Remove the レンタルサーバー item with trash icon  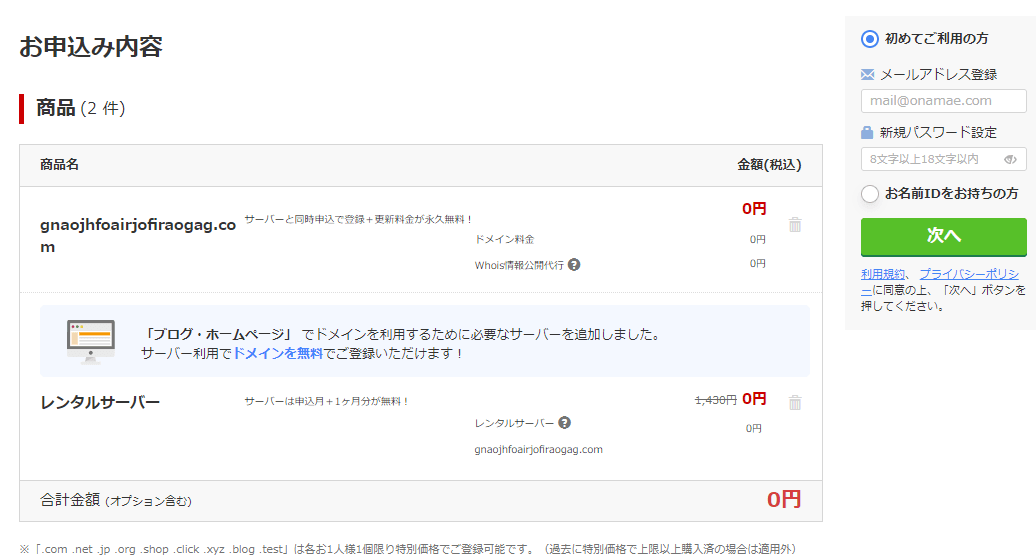(795, 402)
